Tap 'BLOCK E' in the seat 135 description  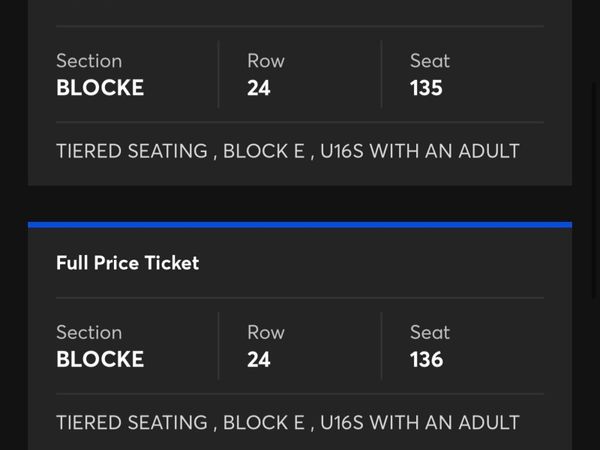pos(263,152)
